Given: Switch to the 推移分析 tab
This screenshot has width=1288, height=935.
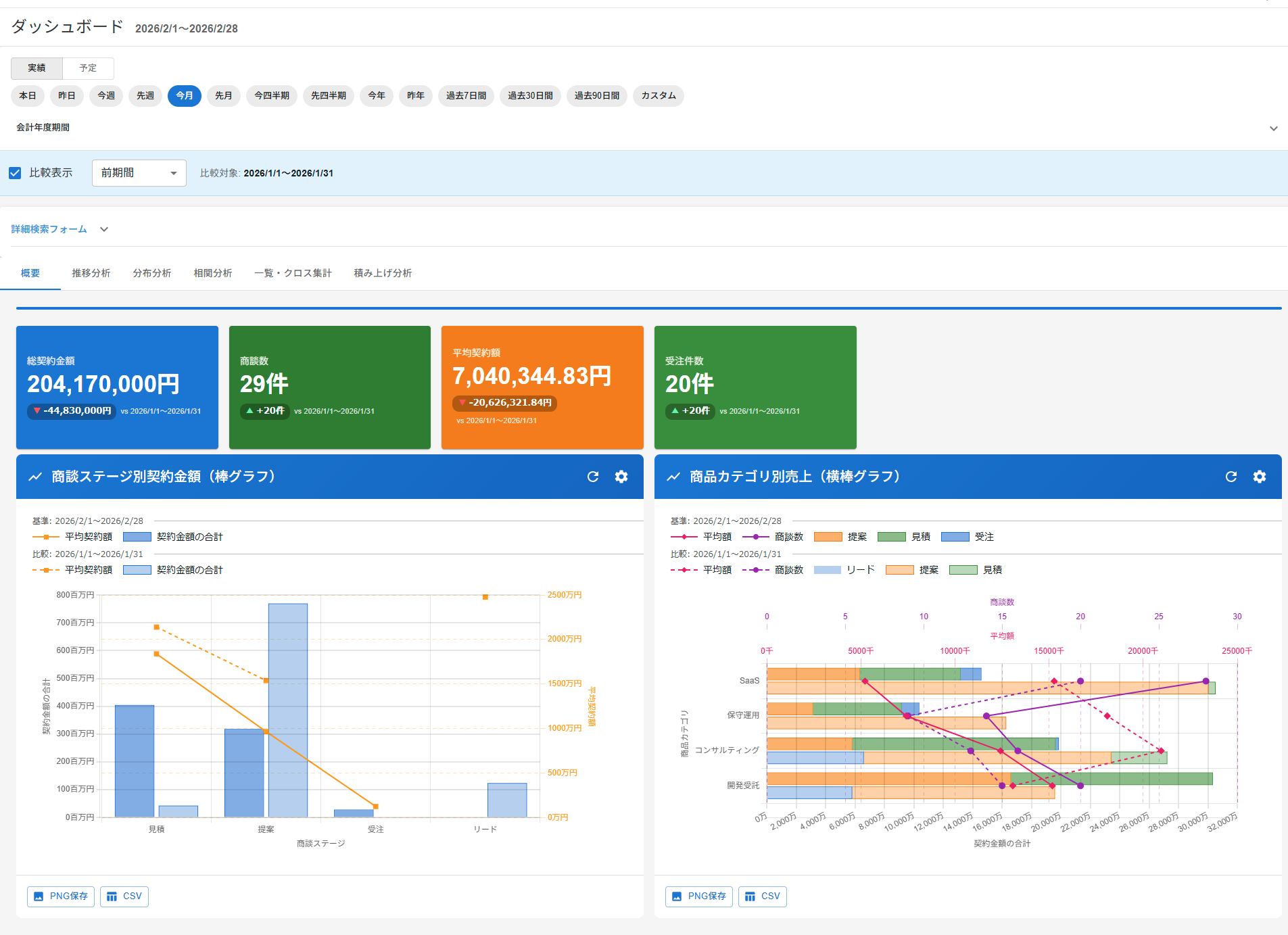Looking at the screenshot, I should point(91,273).
